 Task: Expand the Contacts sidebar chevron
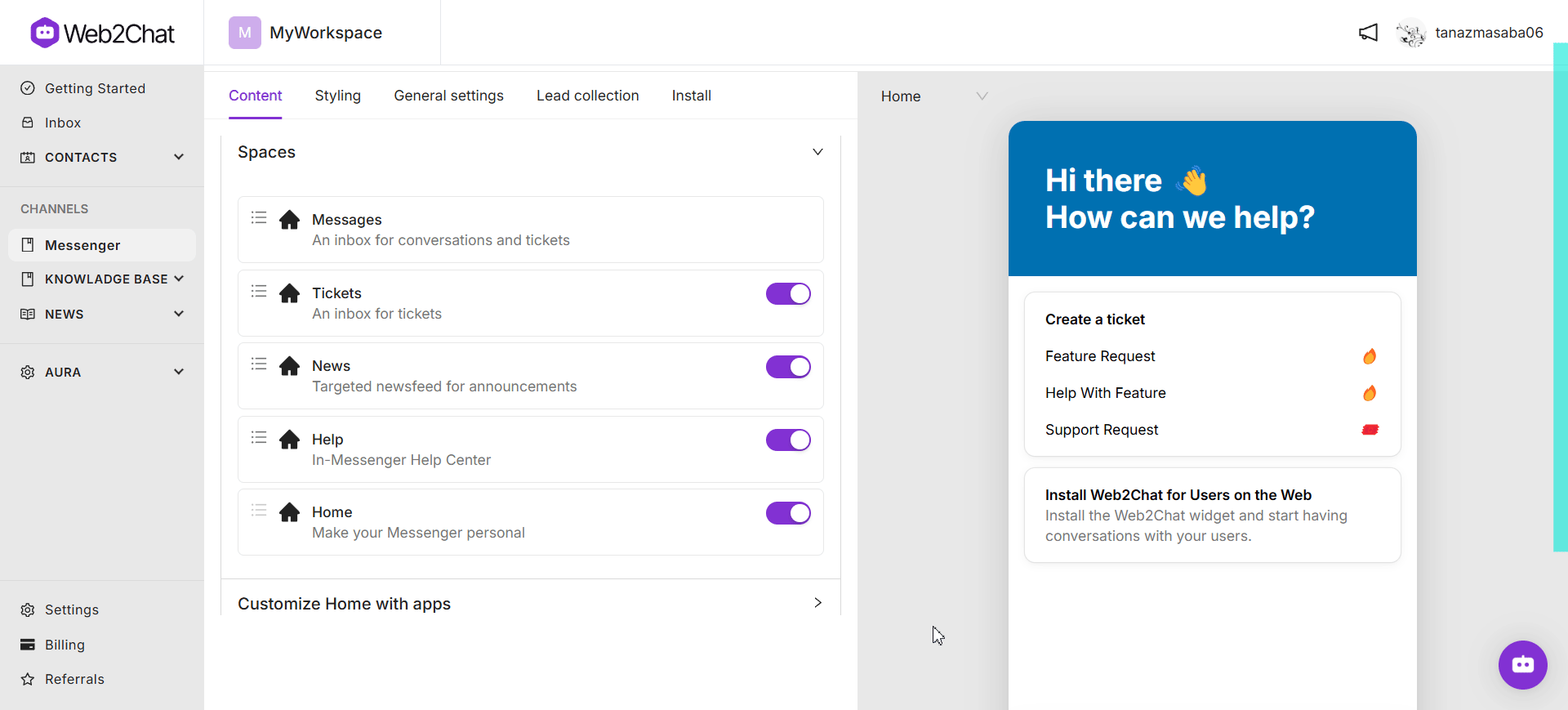pos(179,157)
